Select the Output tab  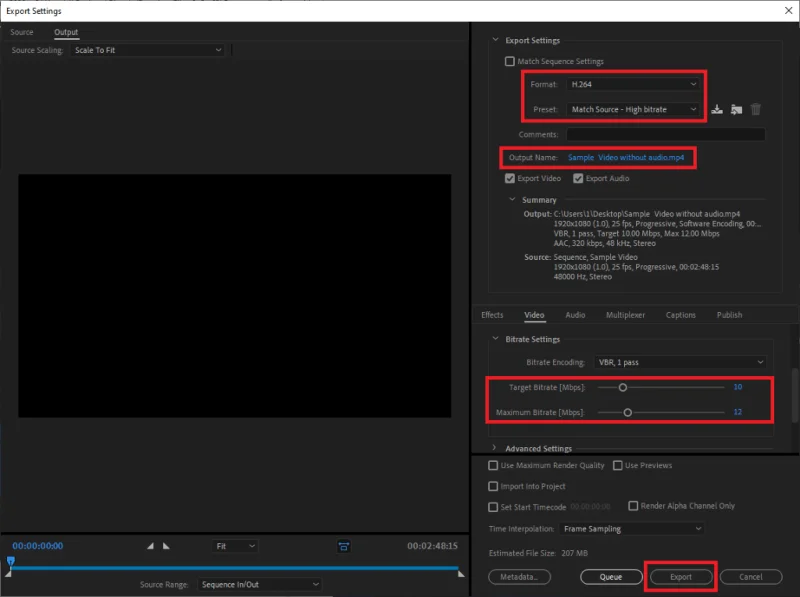click(x=66, y=32)
